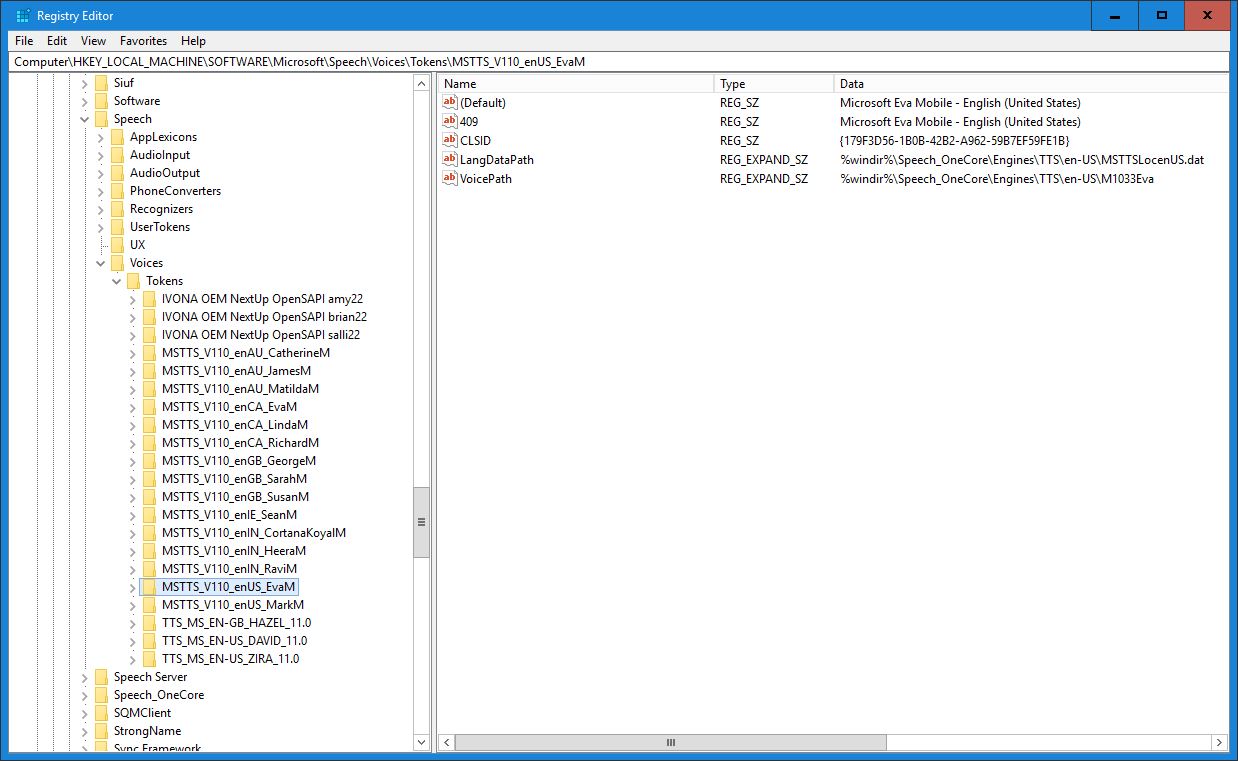Click the AppLexicons folder icon

tap(118, 137)
